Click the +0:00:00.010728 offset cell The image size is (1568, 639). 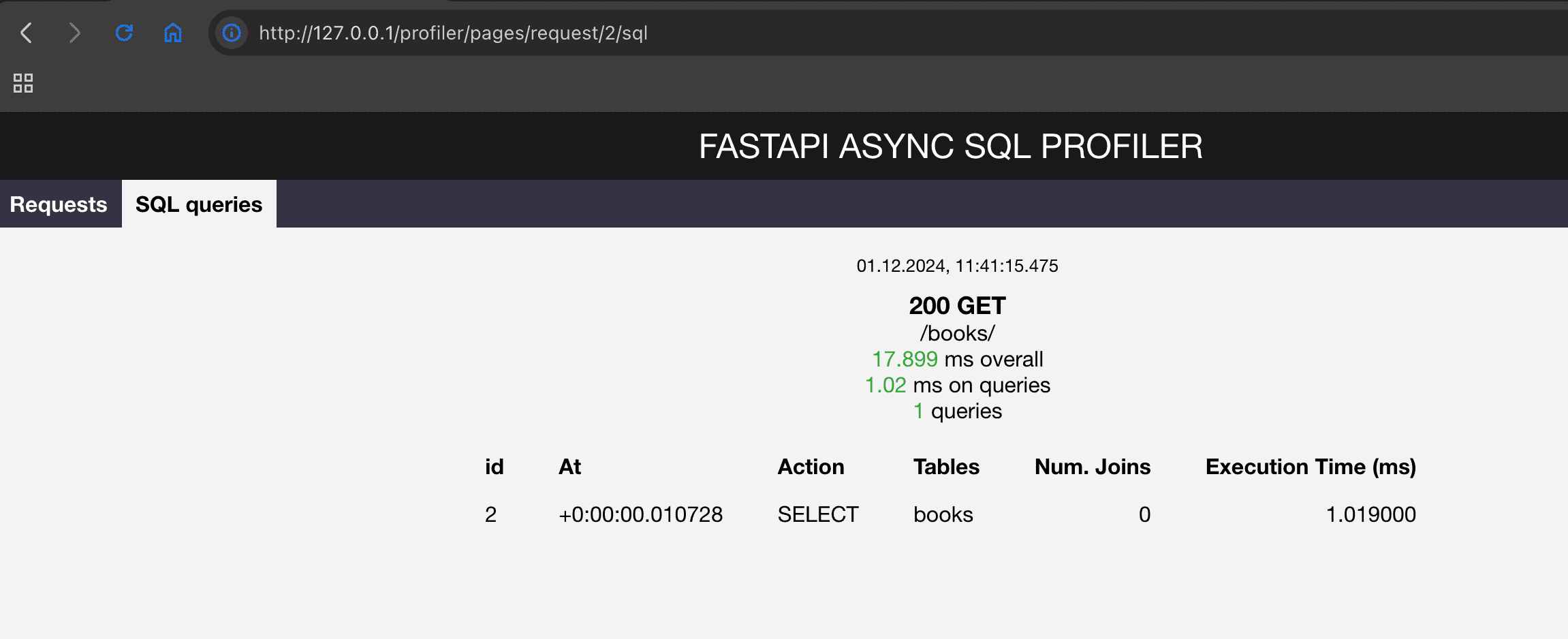click(x=641, y=514)
